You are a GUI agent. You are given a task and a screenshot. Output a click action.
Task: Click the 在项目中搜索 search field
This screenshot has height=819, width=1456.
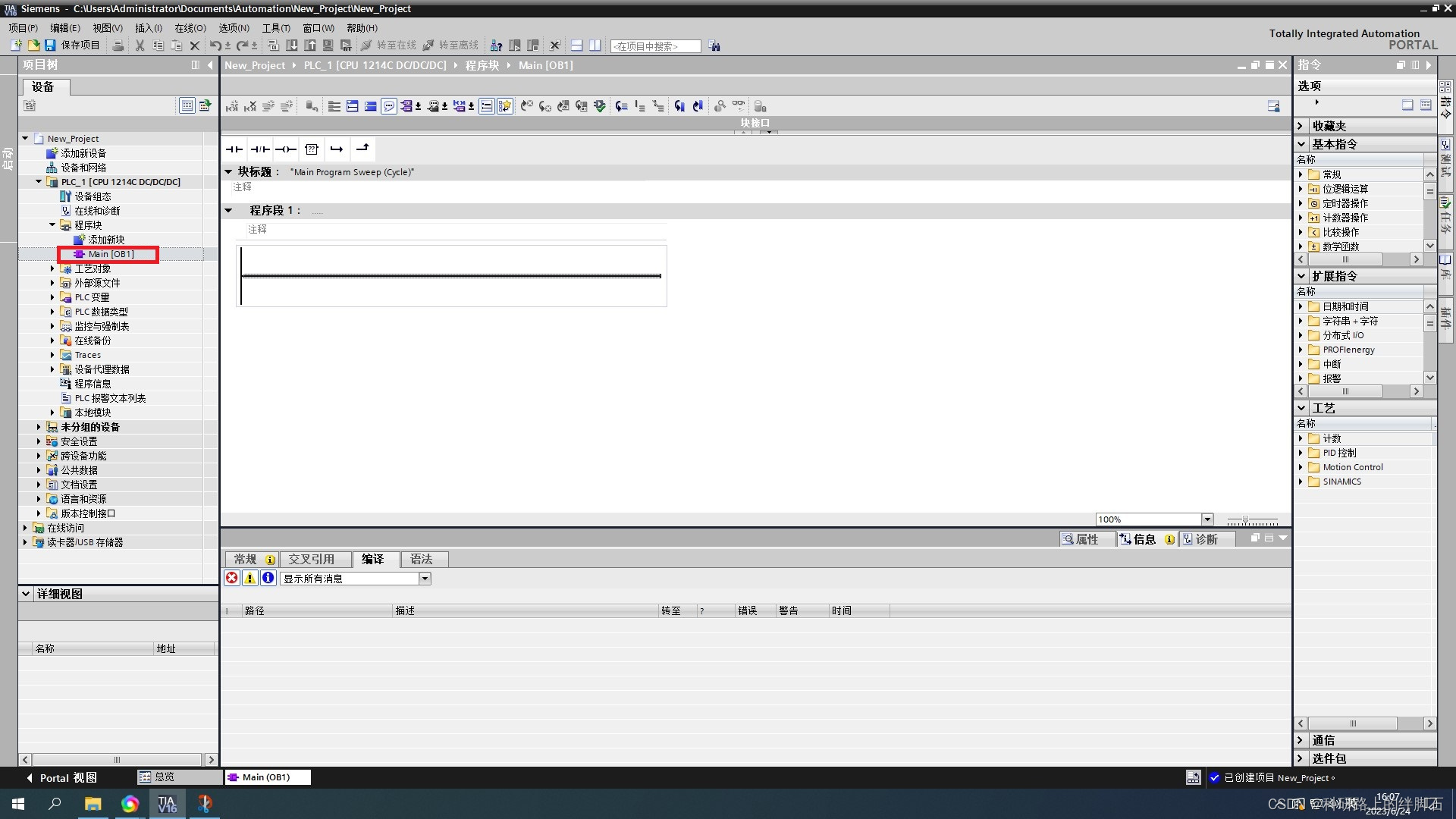click(x=655, y=46)
